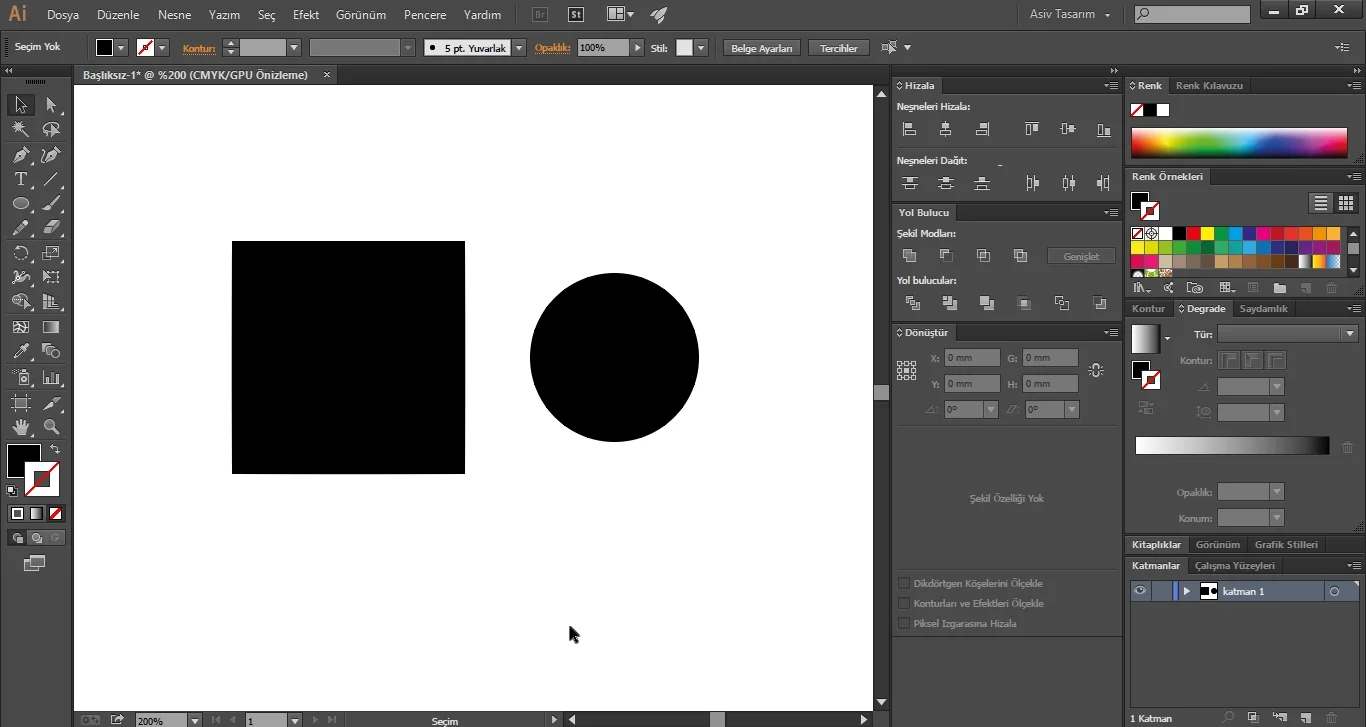Open the Asiv Tasarım workspace dropdown
1366x727 pixels.
1070,15
